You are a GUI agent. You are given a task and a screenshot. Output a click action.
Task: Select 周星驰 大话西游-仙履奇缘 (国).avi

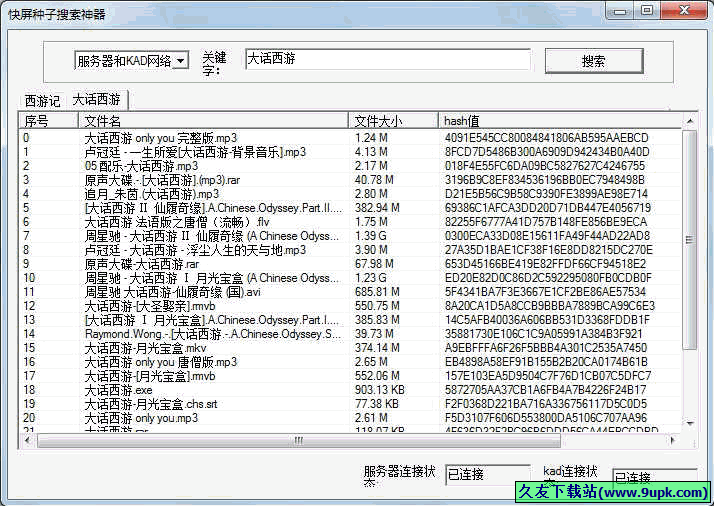(351, 292)
